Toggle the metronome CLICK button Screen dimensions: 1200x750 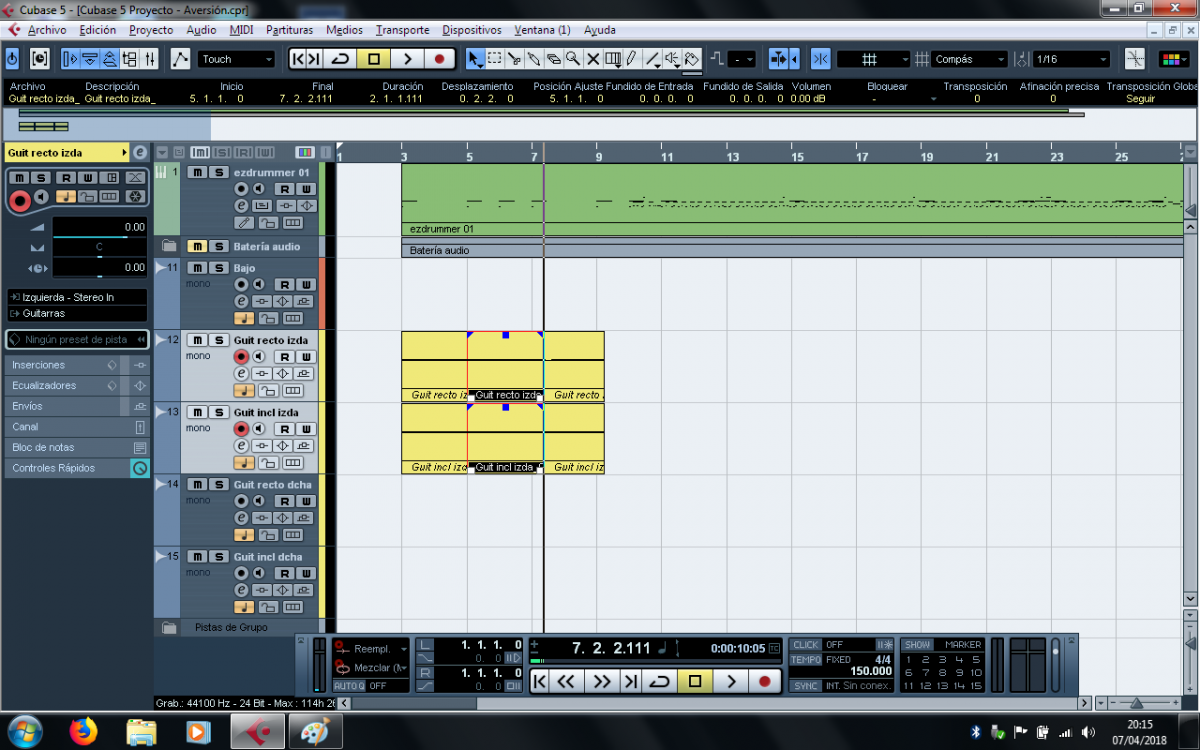806,645
